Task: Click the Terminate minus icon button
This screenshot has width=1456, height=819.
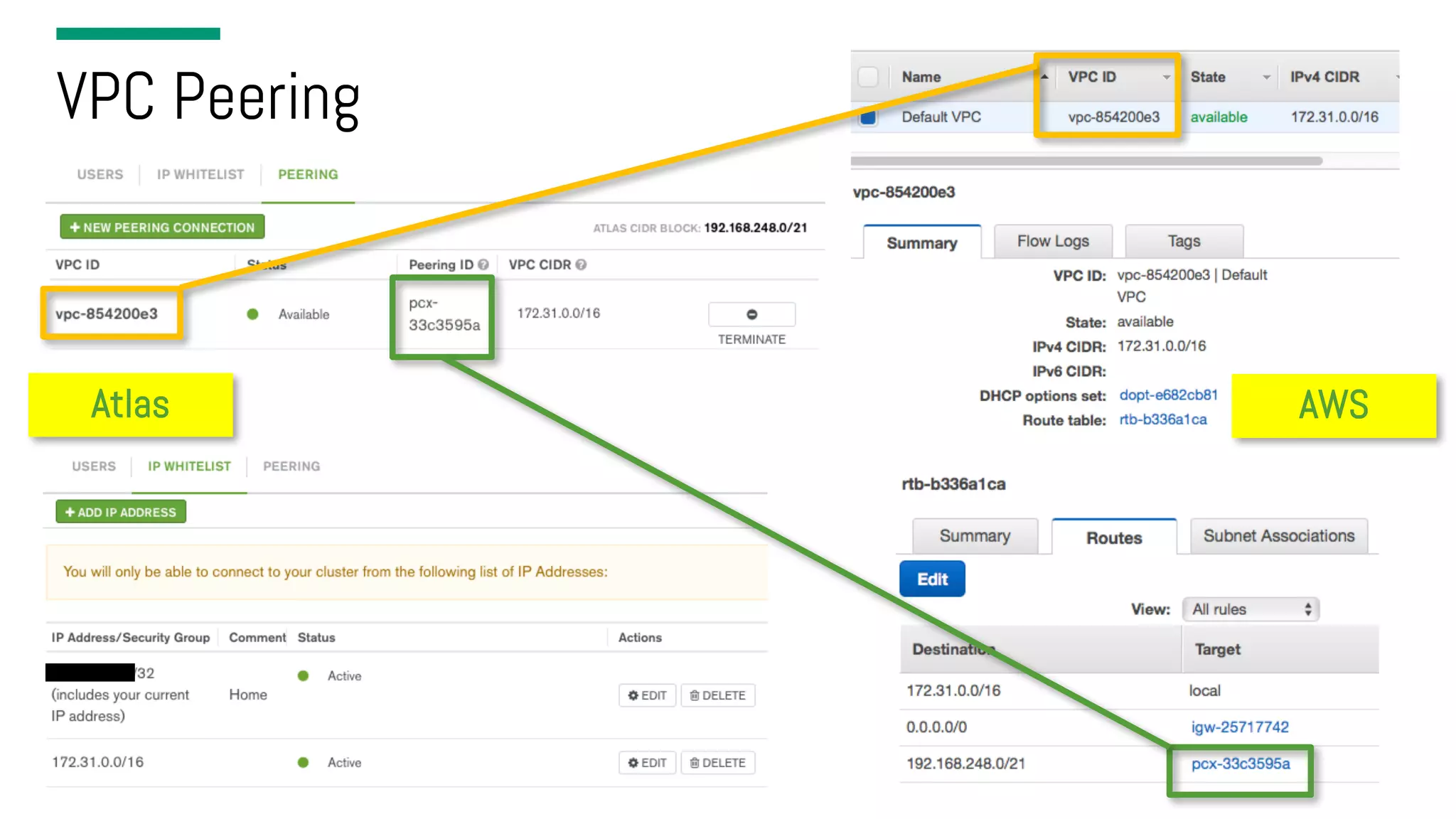Action: click(751, 314)
